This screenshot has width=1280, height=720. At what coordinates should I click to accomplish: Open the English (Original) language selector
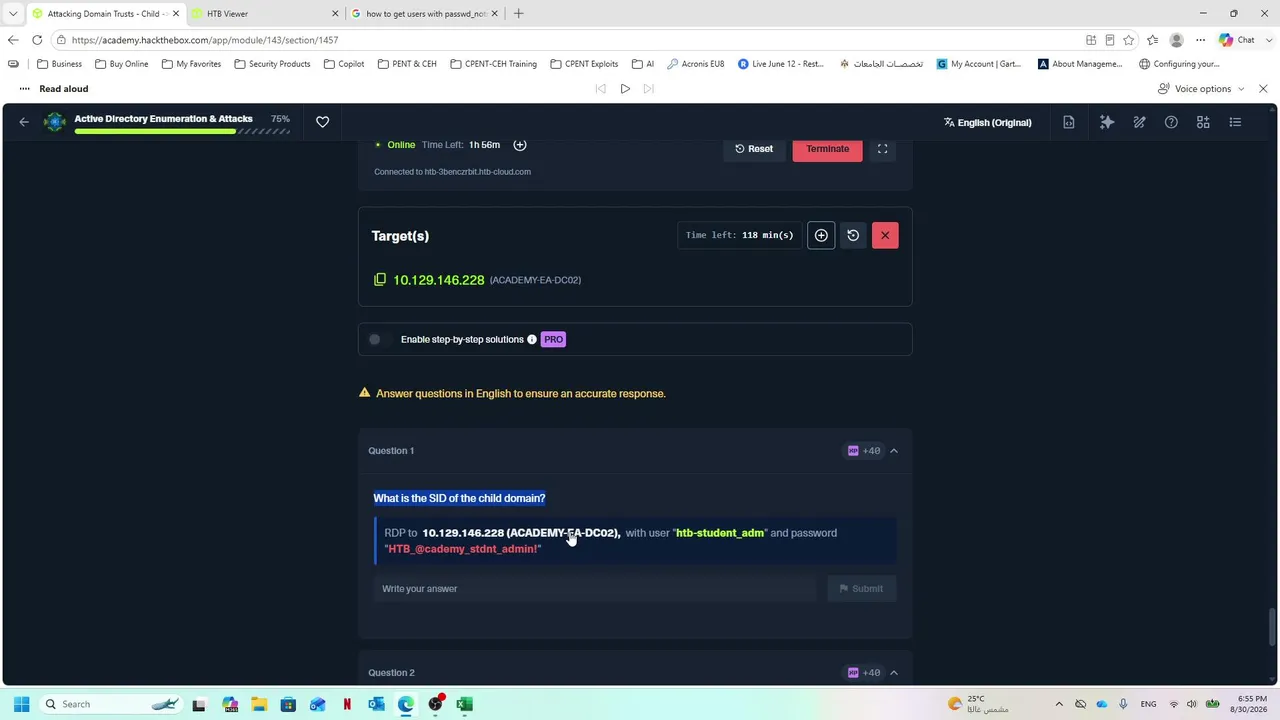[x=987, y=122]
